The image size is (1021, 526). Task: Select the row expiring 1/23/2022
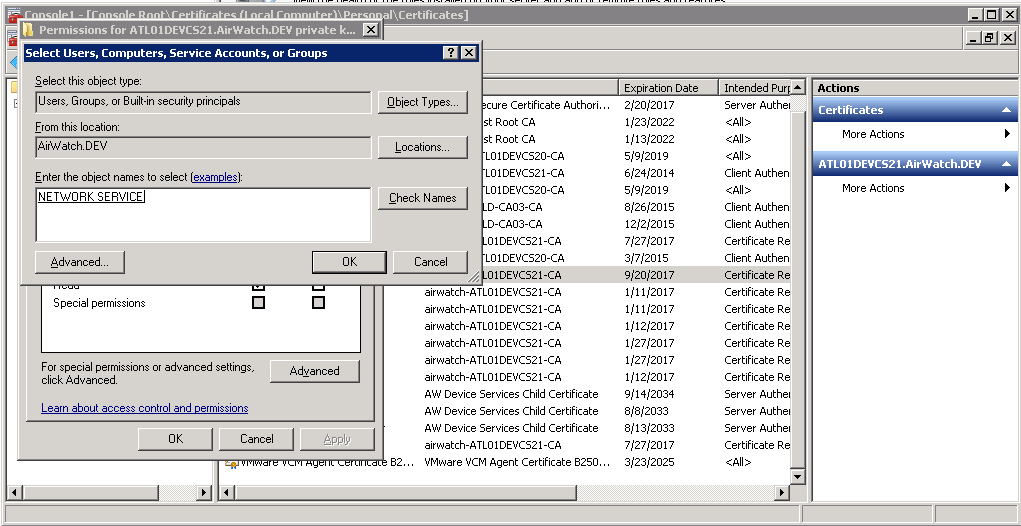click(637, 122)
